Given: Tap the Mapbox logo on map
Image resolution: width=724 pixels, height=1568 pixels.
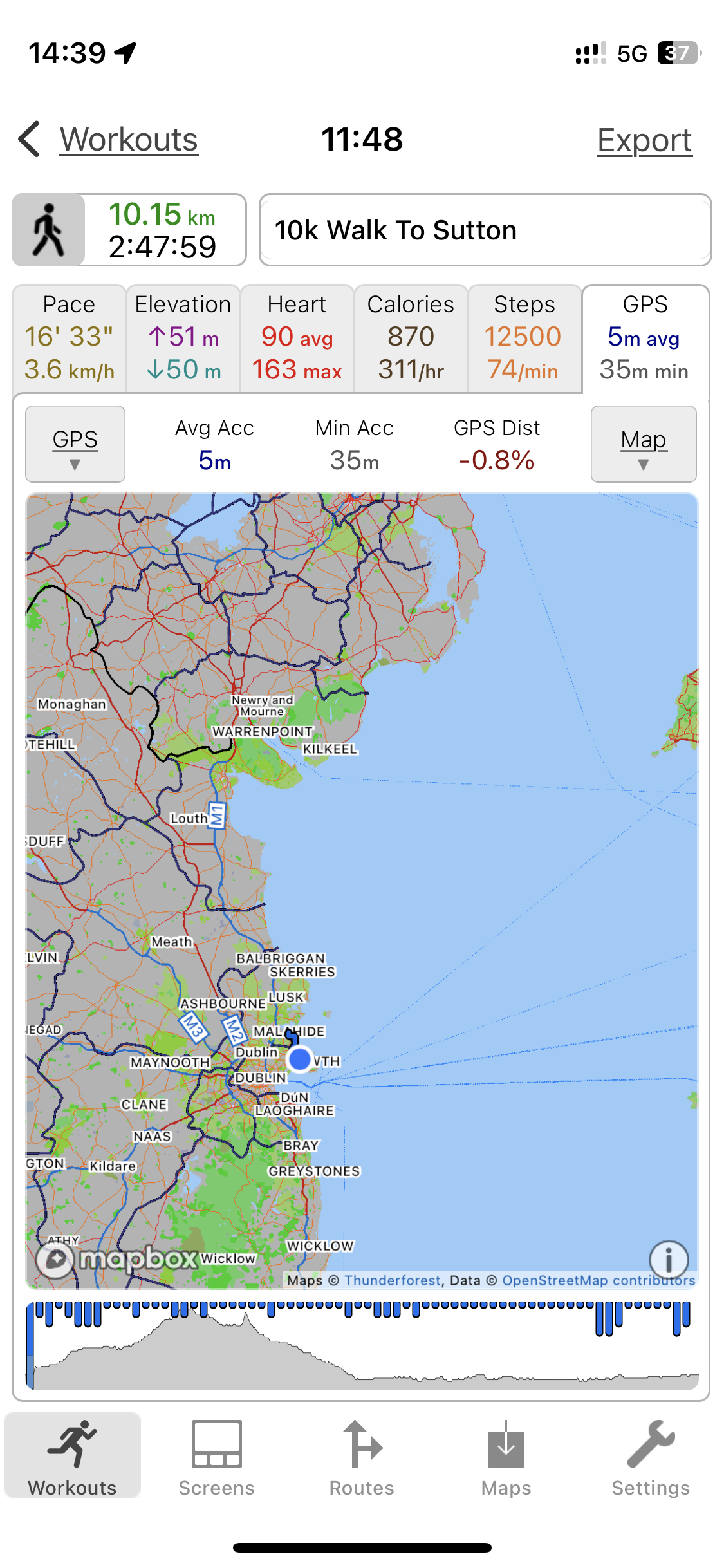Looking at the screenshot, I should click(117, 1258).
